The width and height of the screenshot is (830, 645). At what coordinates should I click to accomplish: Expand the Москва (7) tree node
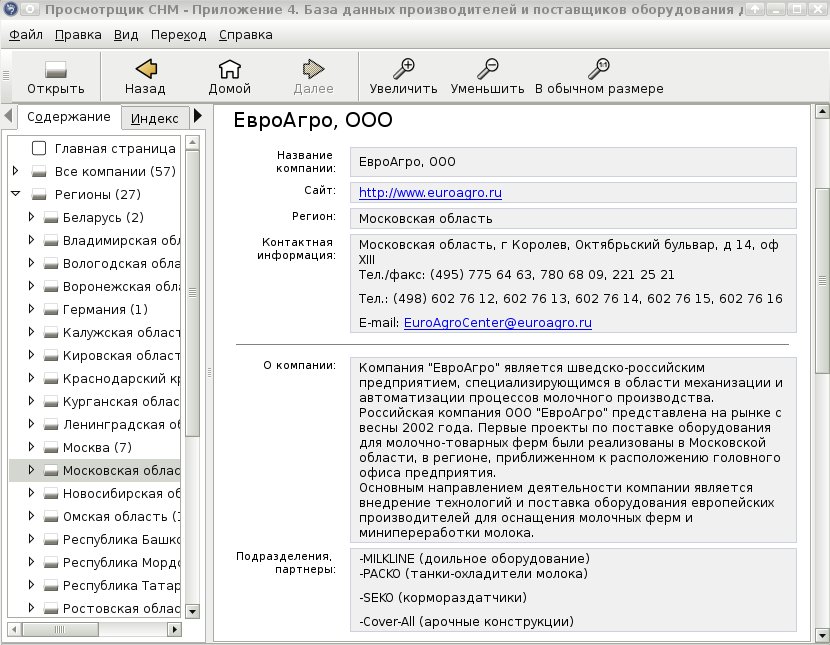31,447
